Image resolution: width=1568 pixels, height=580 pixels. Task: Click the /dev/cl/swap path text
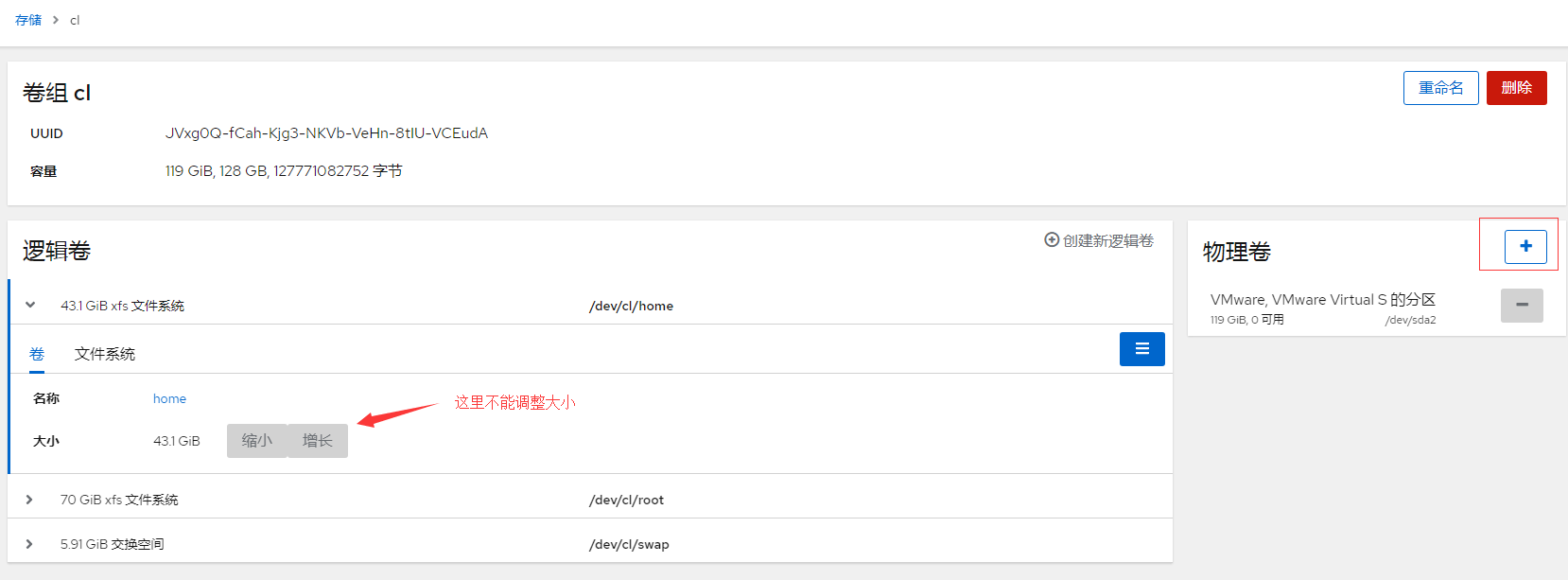(x=629, y=544)
